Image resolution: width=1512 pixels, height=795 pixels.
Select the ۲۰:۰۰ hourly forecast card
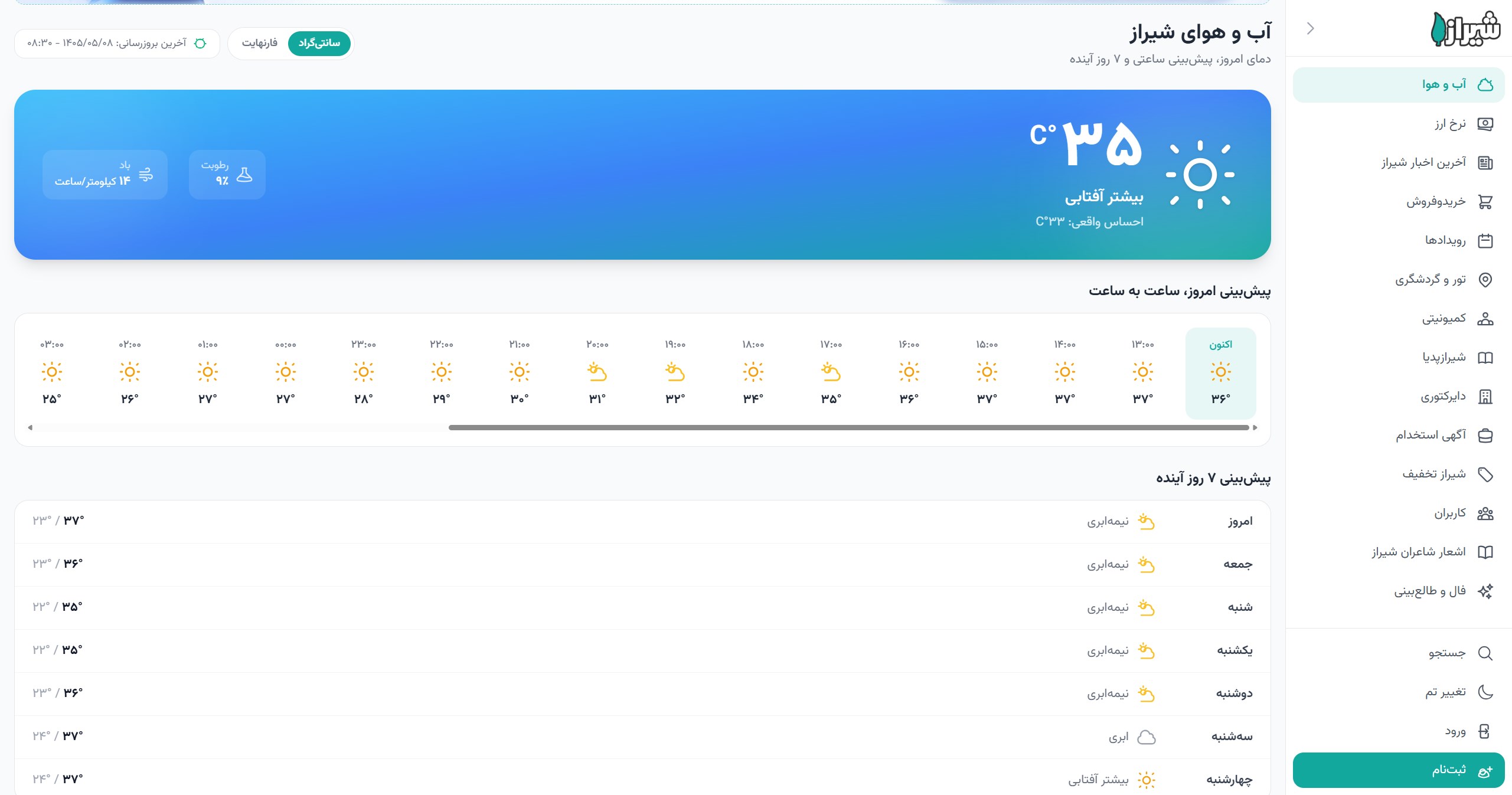(x=597, y=373)
